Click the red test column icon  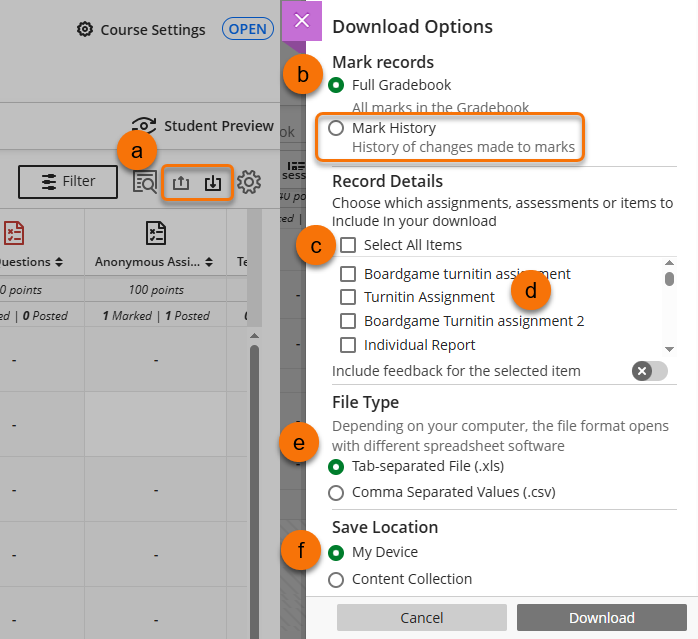click(x=14, y=233)
